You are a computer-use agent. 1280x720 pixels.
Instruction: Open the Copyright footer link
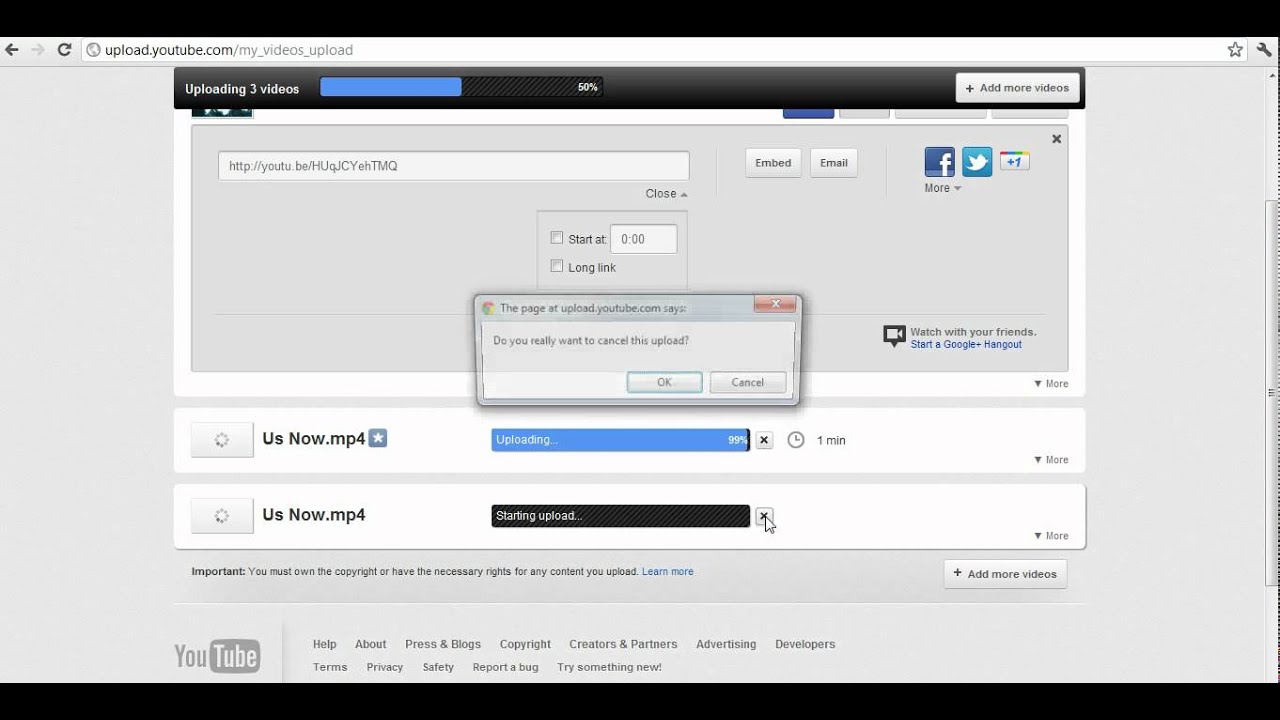(525, 644)
